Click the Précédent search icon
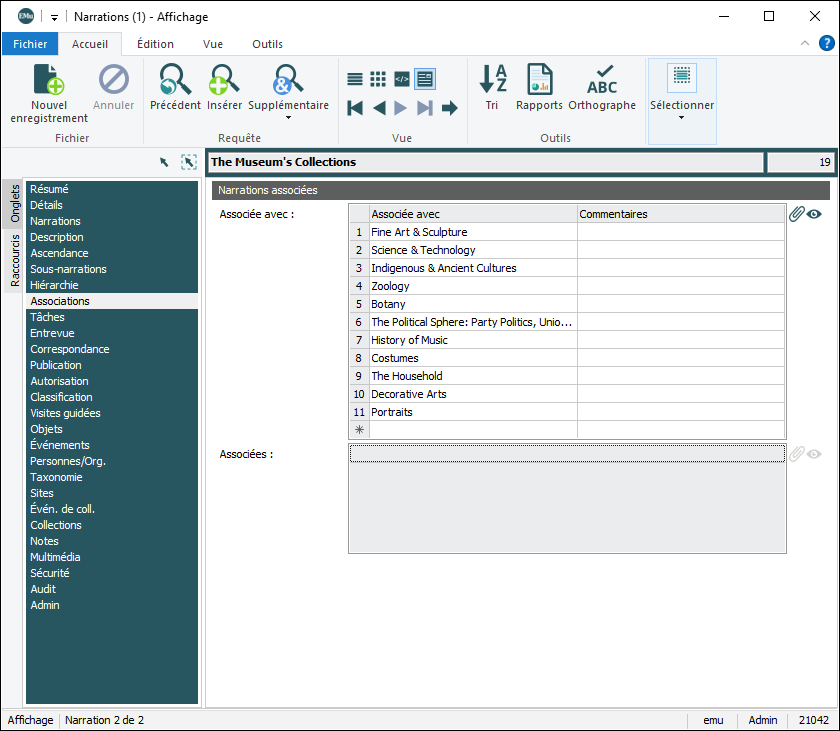 (175, 80)
